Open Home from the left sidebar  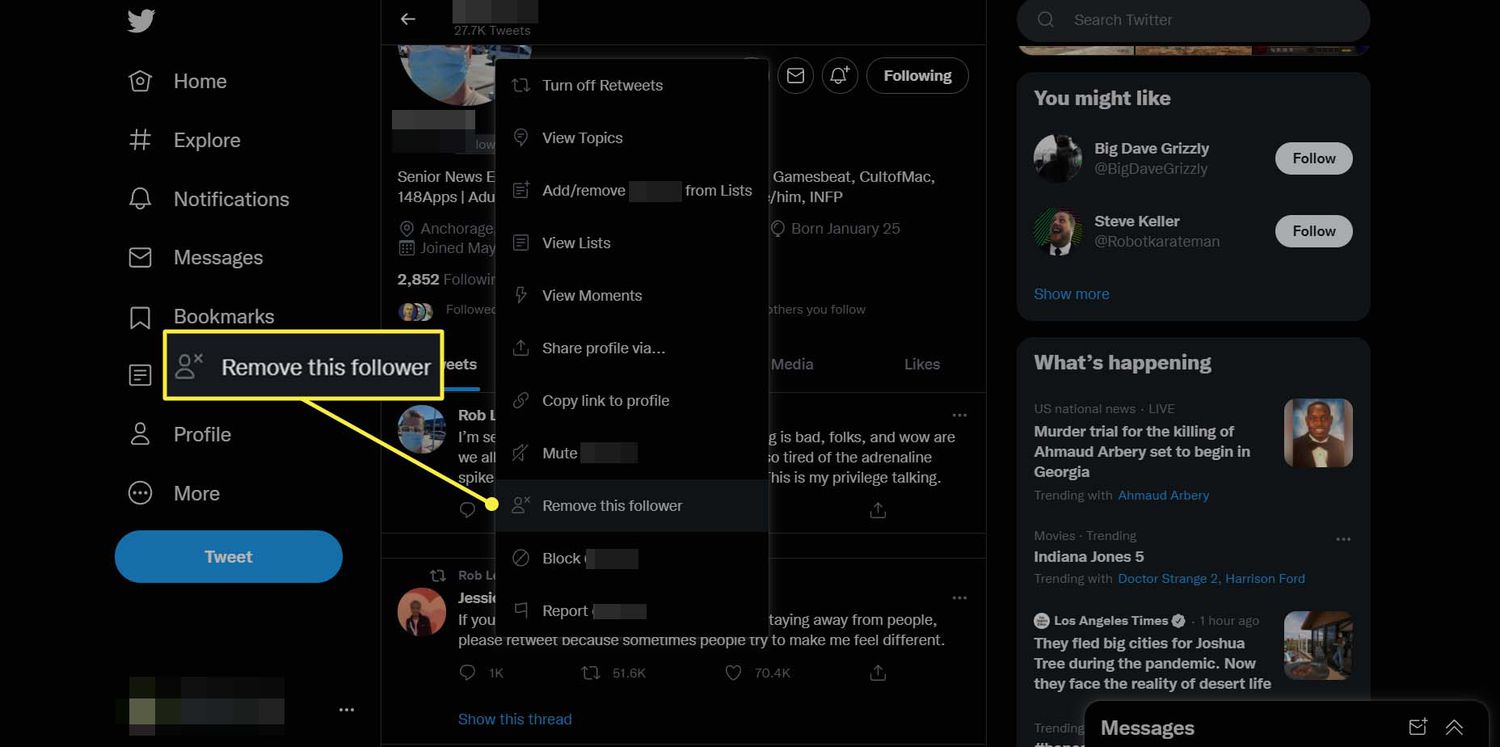click(199, 81)
